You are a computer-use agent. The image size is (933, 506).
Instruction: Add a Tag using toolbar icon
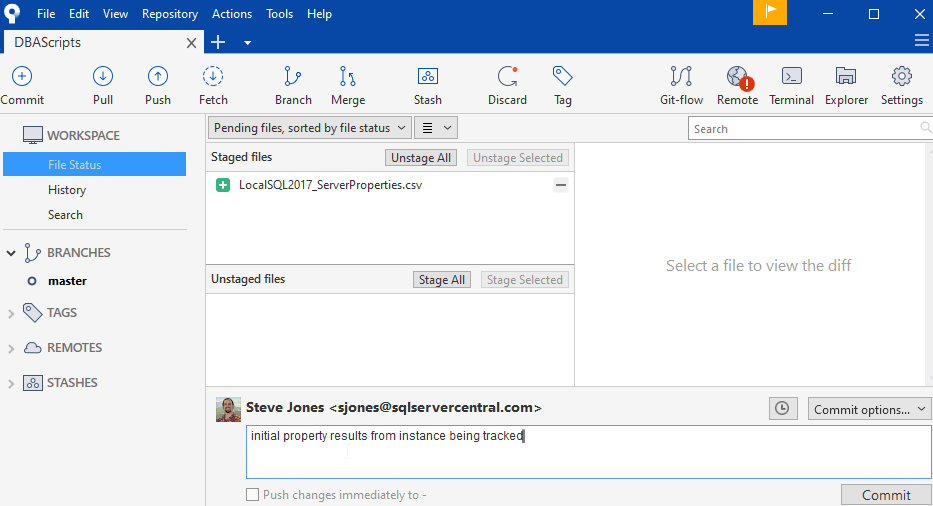(563, 77)
